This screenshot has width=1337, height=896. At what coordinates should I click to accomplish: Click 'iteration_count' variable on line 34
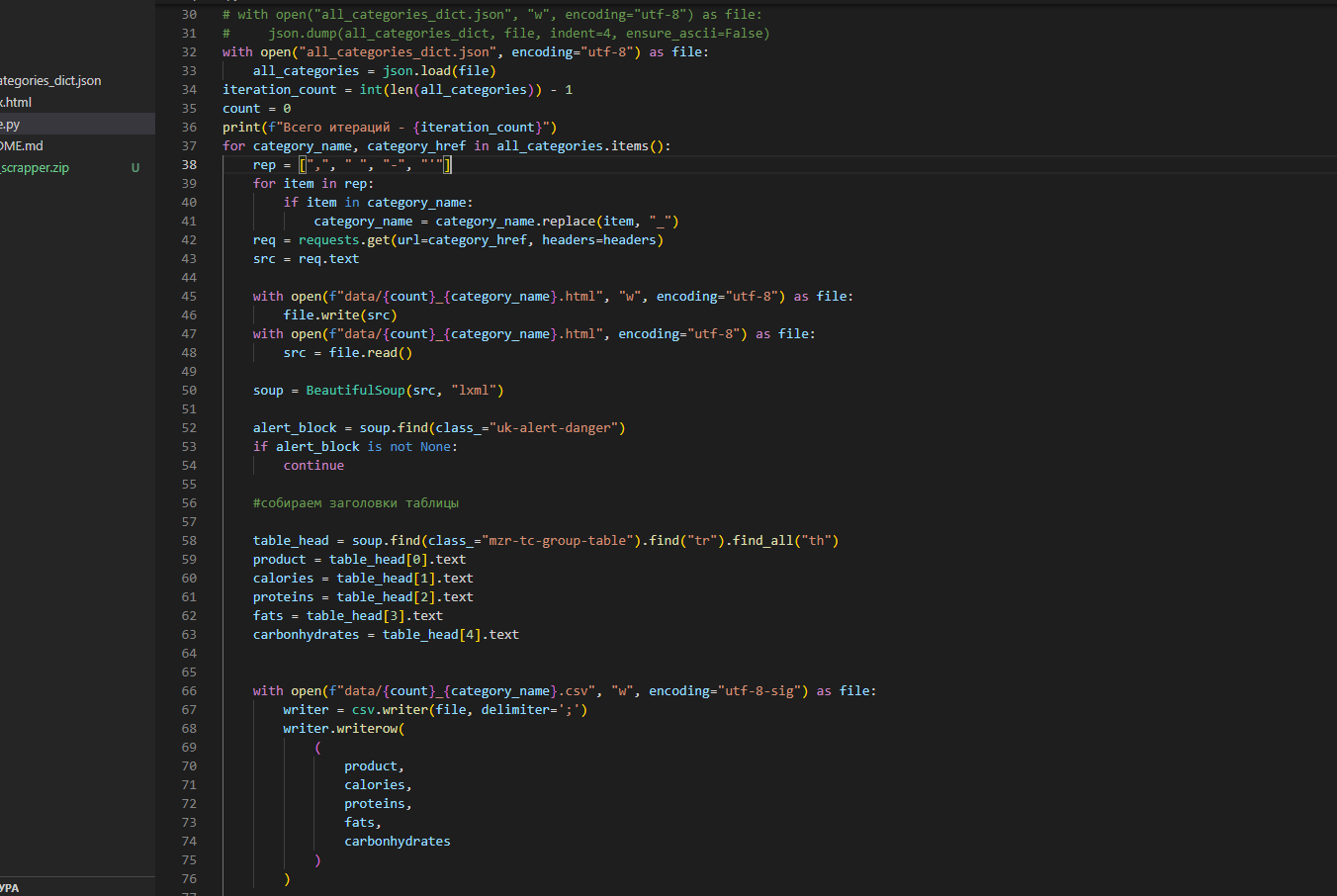tap(280, 89)
